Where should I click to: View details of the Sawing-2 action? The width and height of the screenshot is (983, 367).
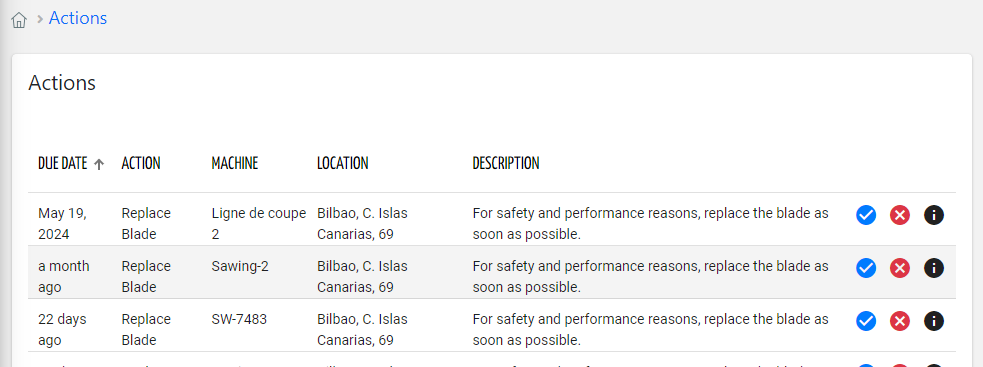(933, 269)
